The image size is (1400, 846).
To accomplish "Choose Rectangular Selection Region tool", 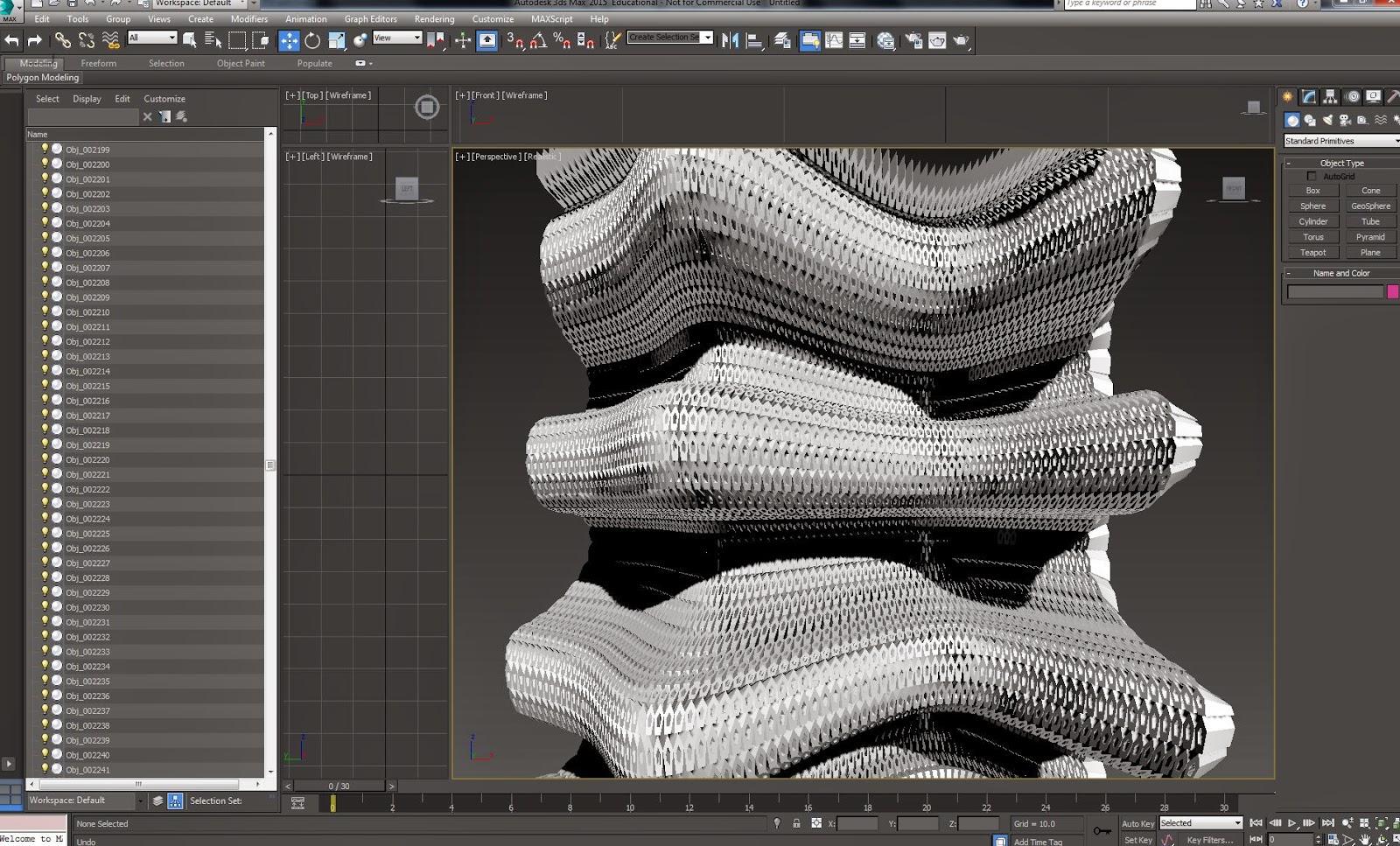I will [x=237, y=40].
